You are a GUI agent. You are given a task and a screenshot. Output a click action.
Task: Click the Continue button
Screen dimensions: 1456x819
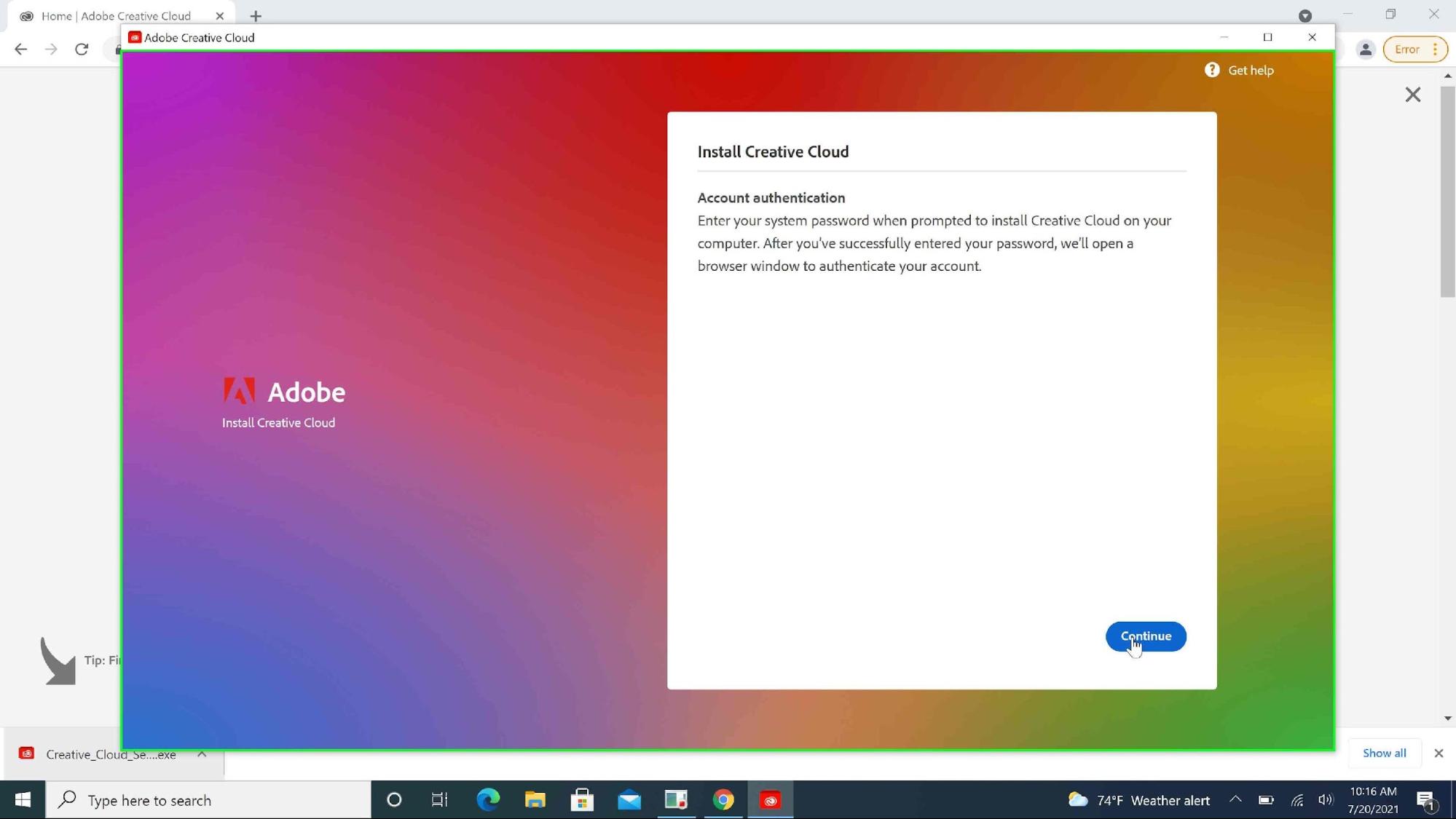click(1145, 636)
